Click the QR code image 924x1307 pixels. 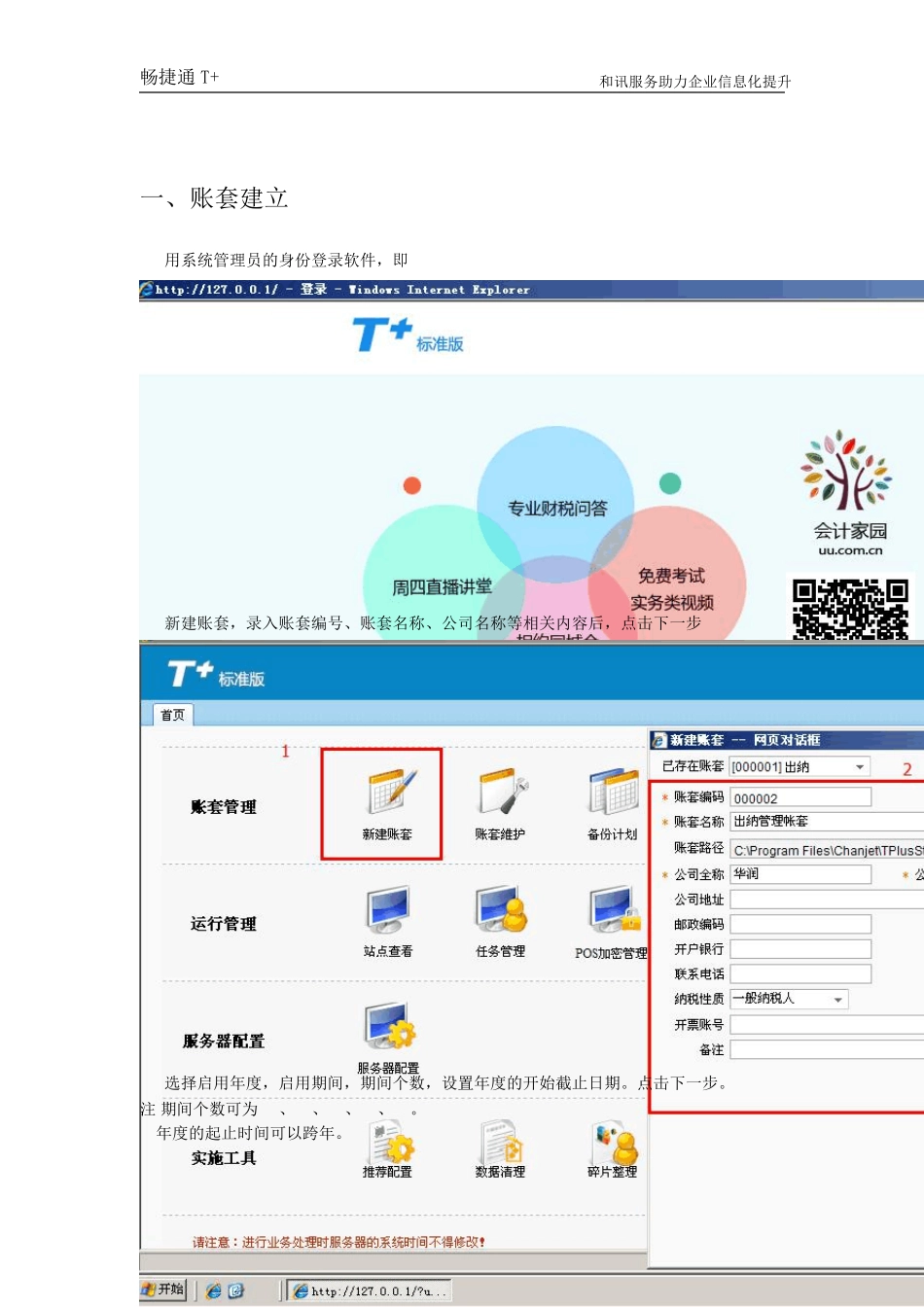[850, 608]
